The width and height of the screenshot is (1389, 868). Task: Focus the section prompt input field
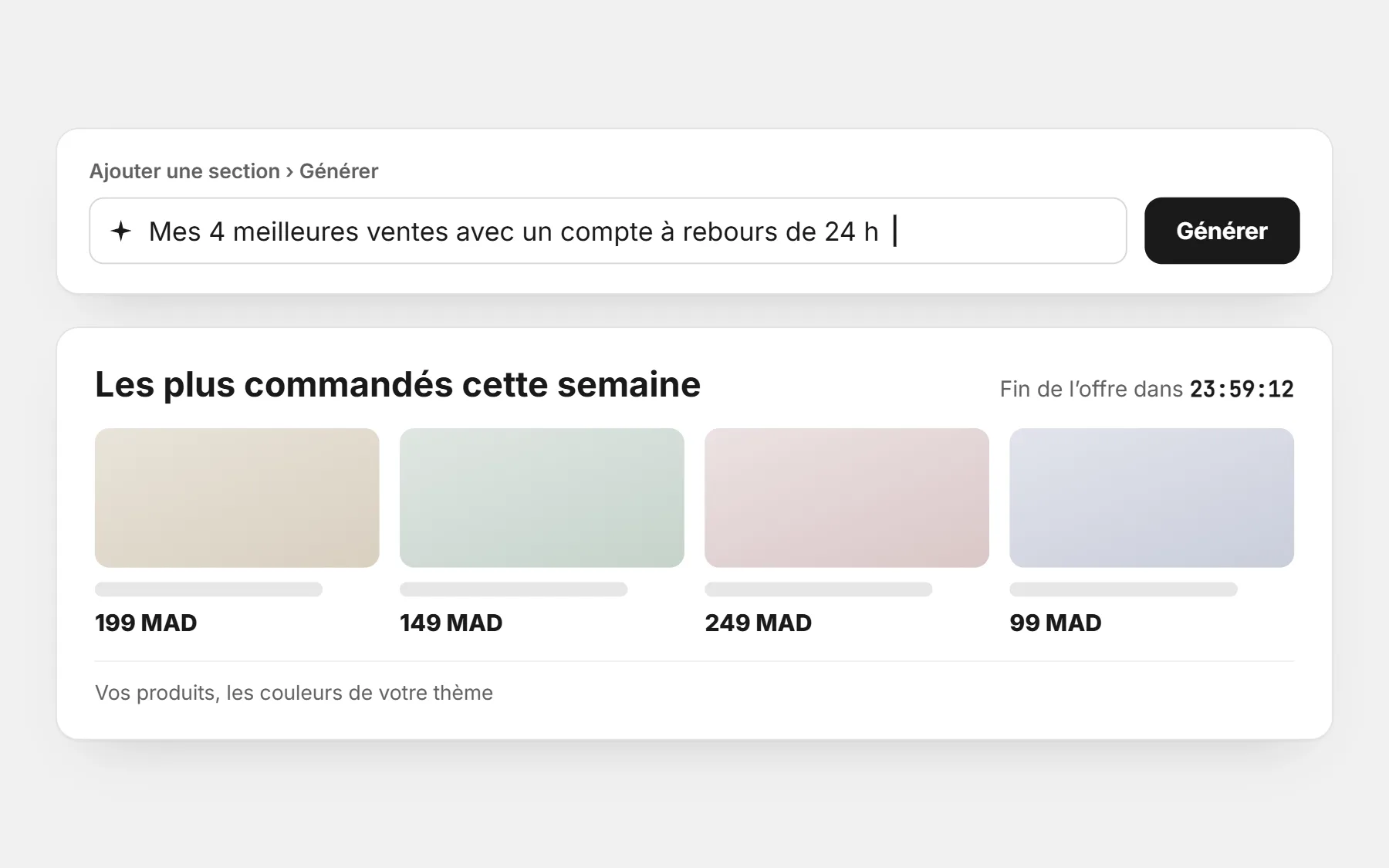608,231
